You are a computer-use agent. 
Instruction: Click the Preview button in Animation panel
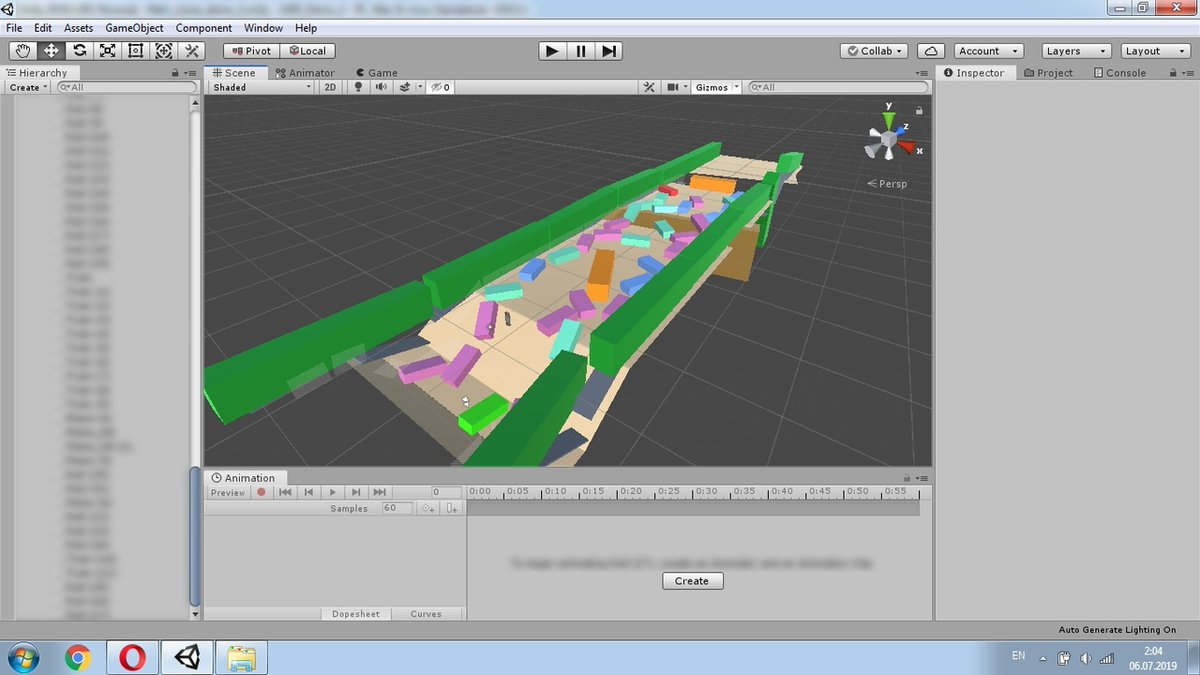tap(228, 492)
